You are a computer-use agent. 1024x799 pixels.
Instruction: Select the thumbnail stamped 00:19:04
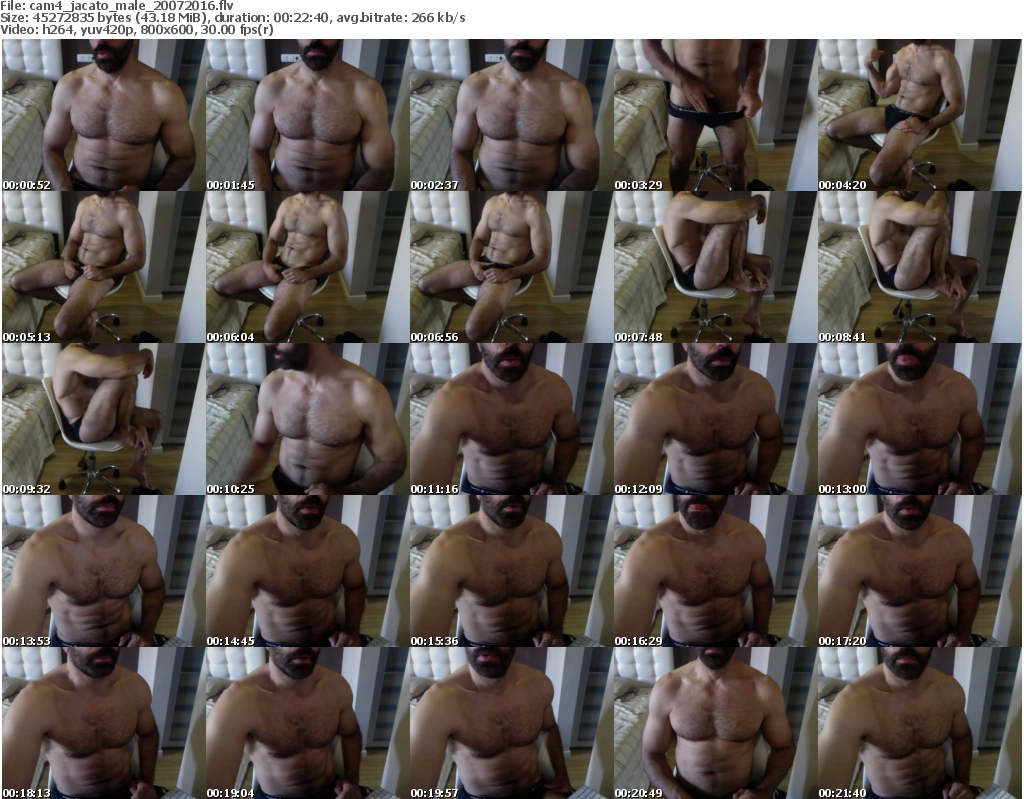point(308,723)
